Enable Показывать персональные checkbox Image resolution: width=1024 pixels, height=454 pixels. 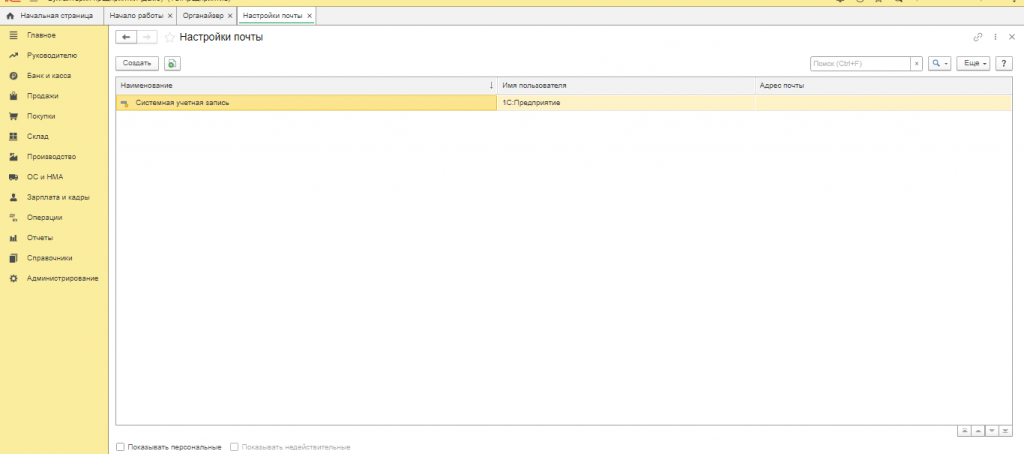(121, 447)
